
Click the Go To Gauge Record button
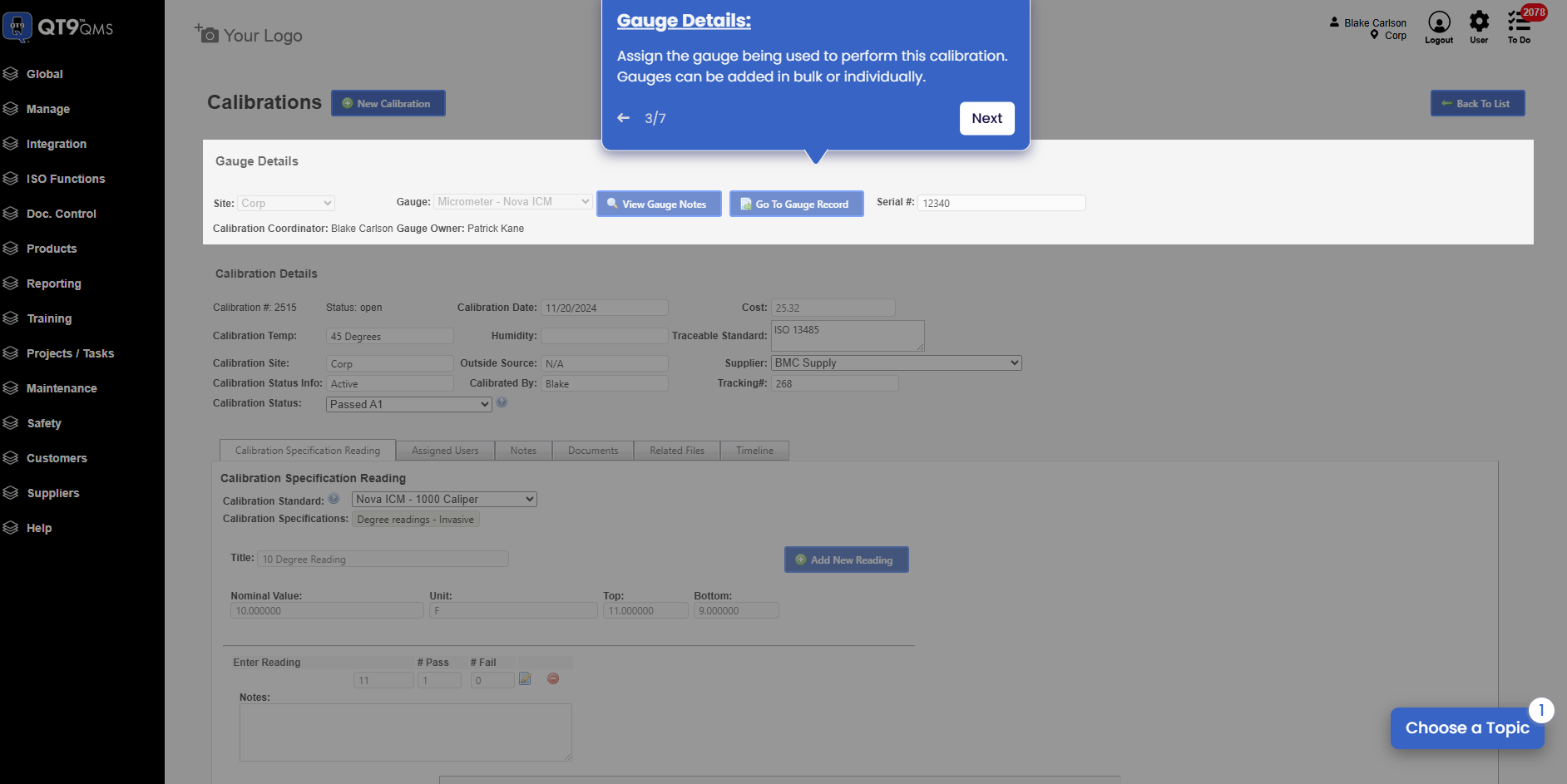[795, 204]
